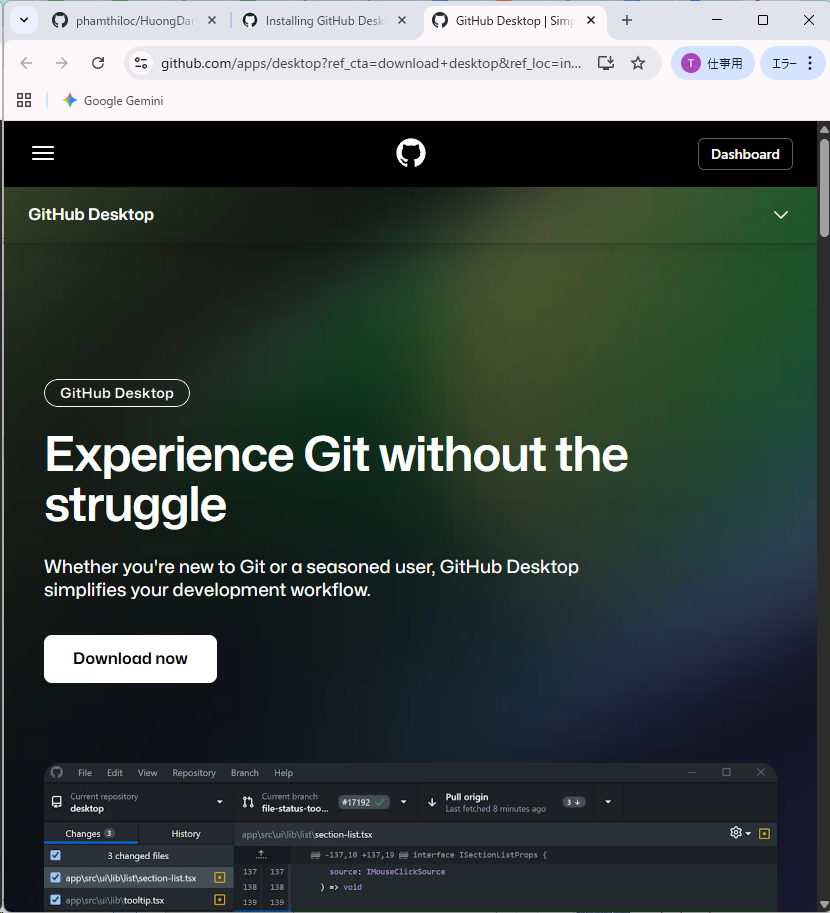
Task: Reload the current page
Action: pos(98,63)
